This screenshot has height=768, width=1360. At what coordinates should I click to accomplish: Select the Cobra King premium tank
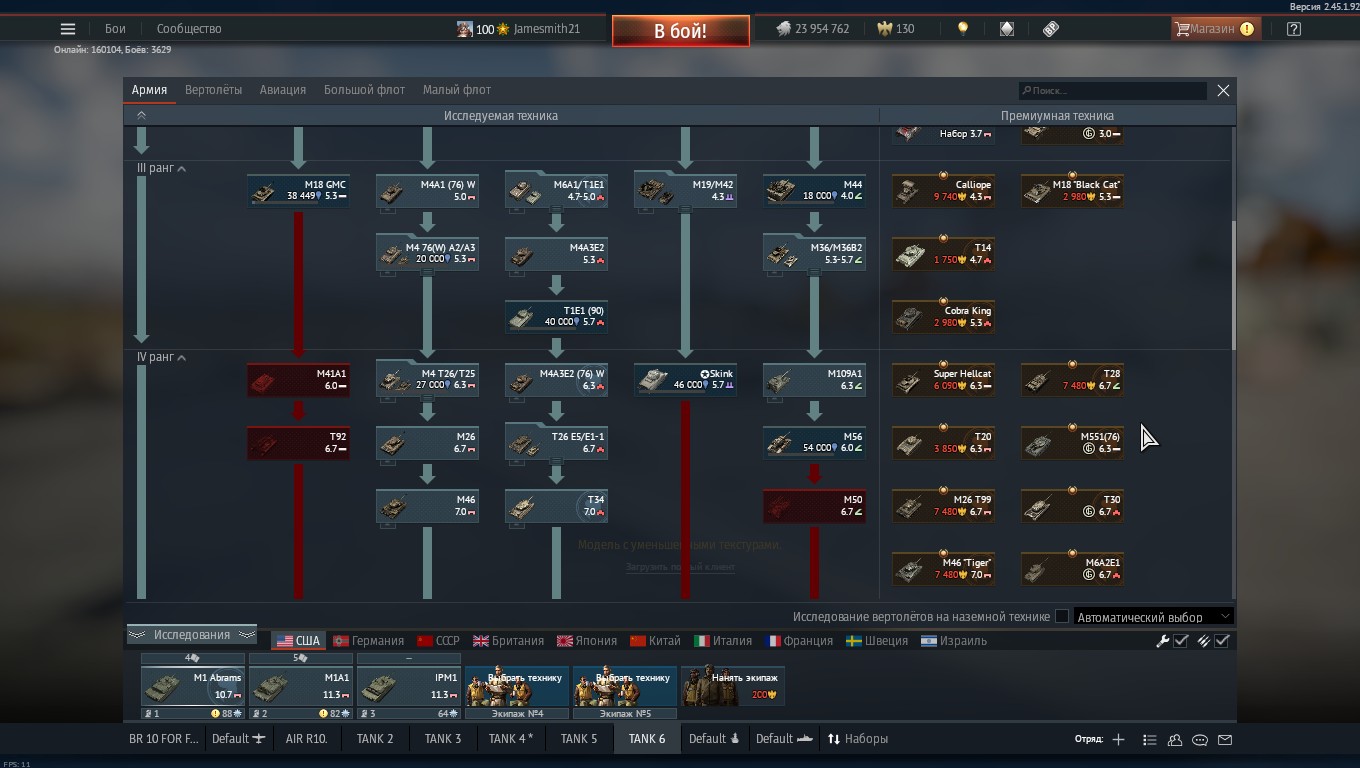[943, 316]
